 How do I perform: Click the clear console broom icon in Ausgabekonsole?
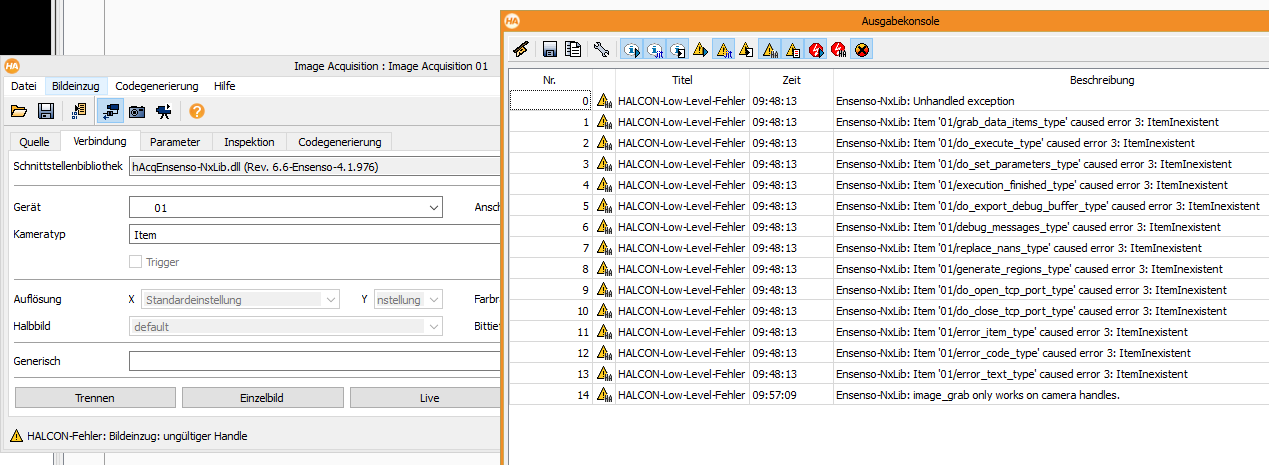pos(520,48)
